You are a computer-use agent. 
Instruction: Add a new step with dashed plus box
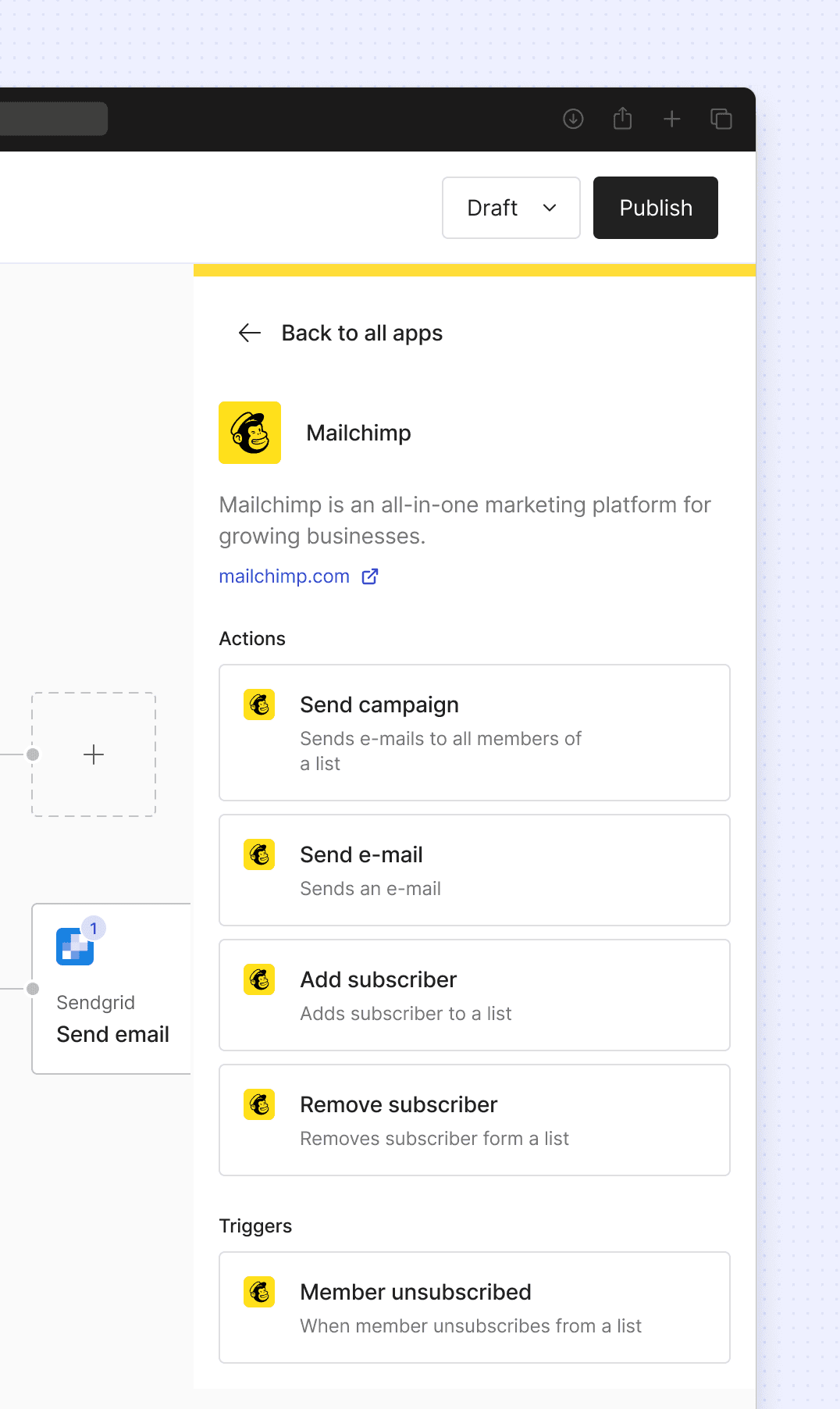coord(94,754)
